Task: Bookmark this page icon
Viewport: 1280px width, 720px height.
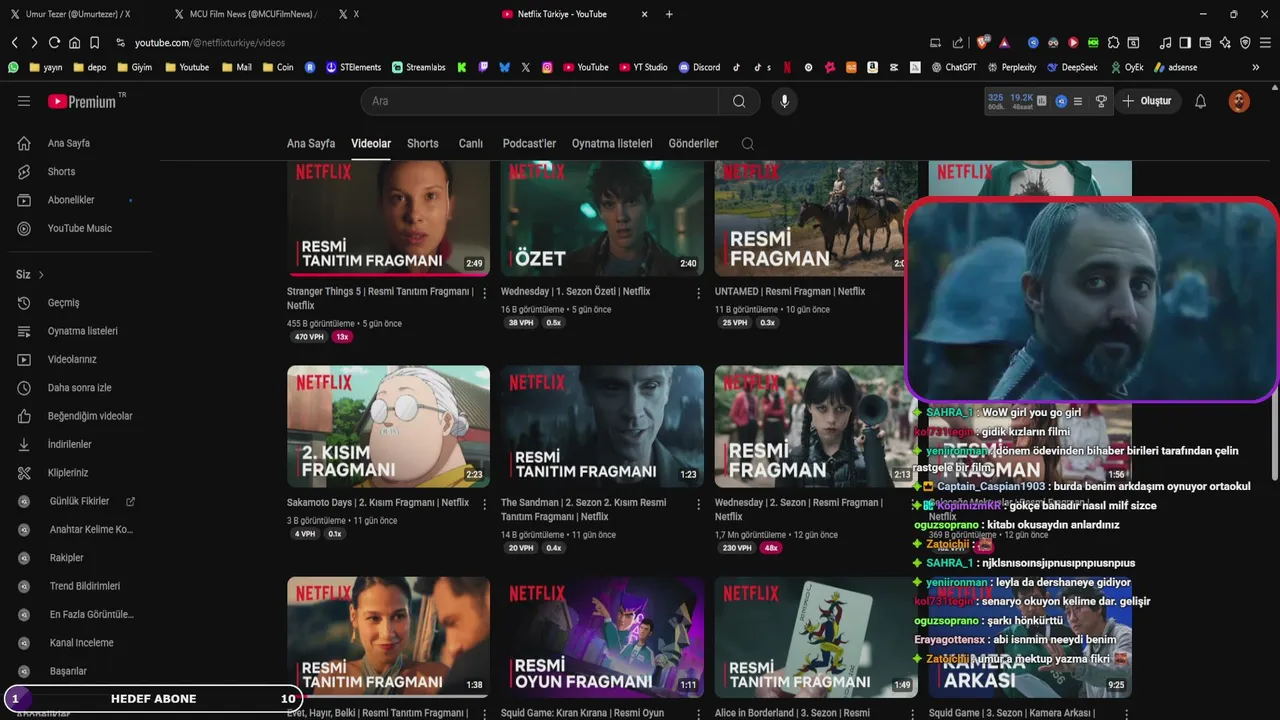Action: [x=94, y=43]
